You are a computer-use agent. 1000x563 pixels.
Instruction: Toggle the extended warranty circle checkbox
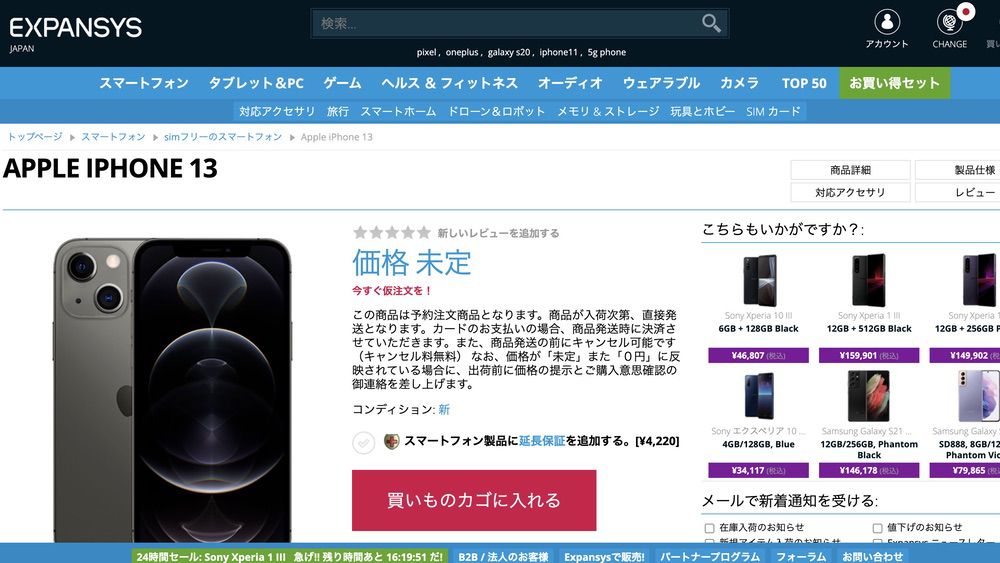click(364, 442)
